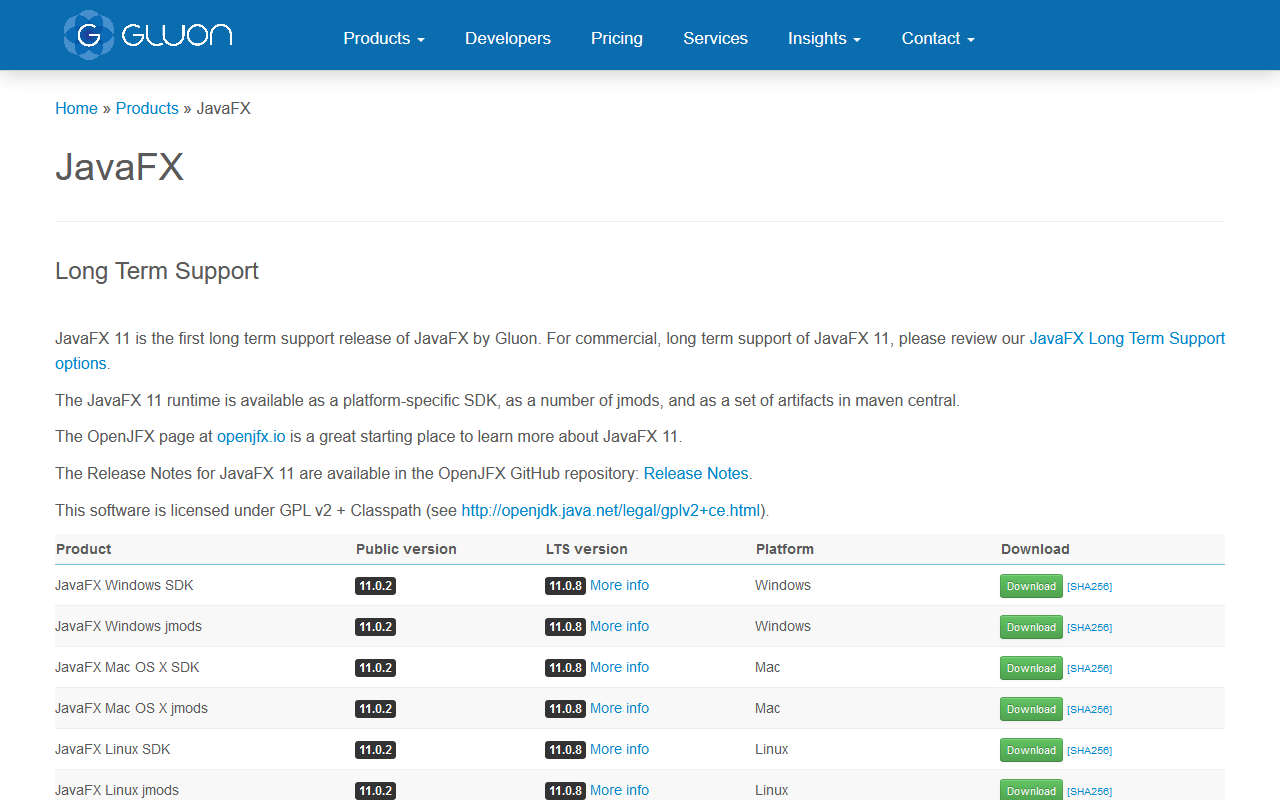
Task: Click the JavaFX page title
Action: coord(120,167)
